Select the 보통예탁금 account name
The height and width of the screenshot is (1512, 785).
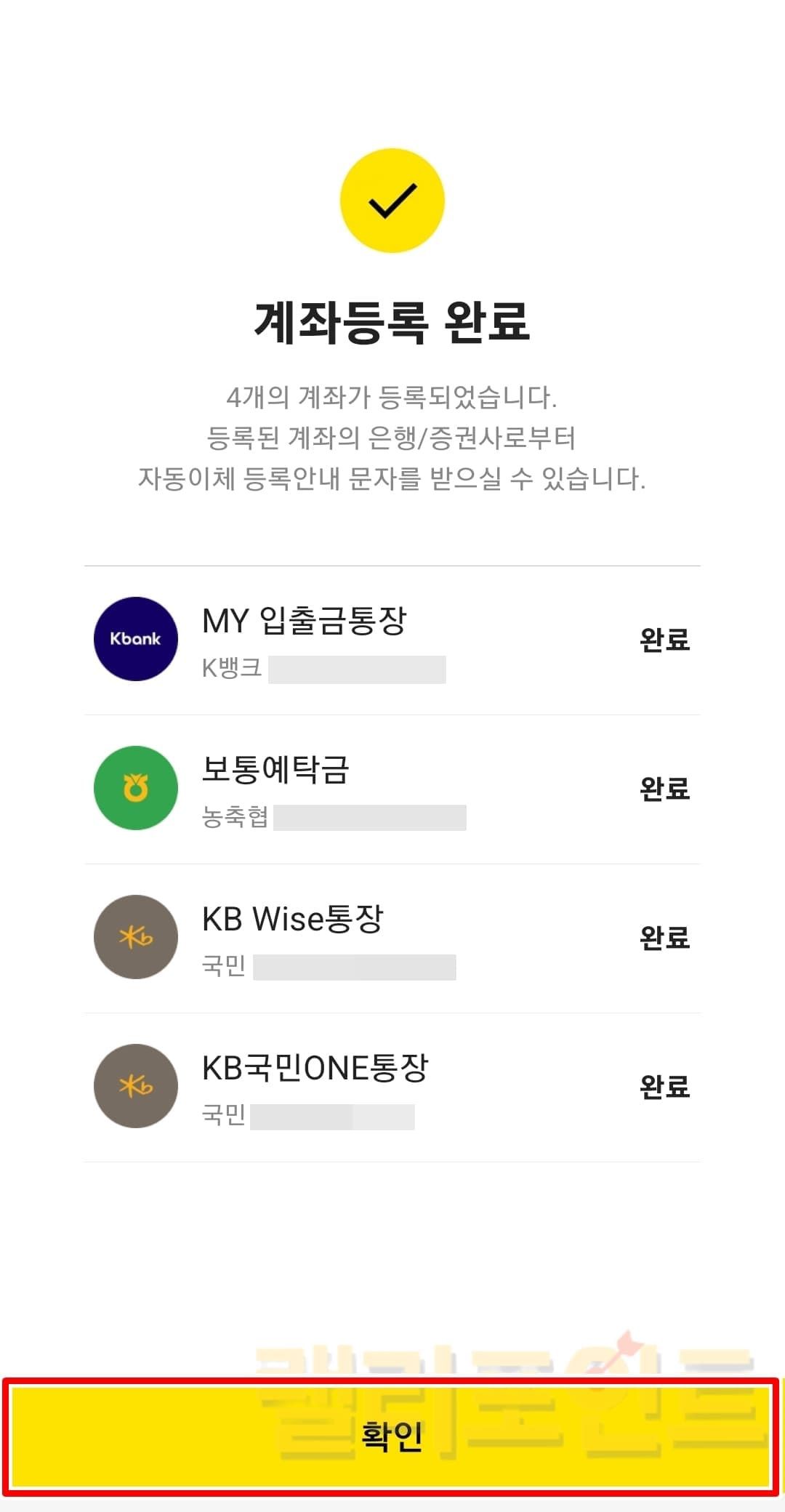point(275,770)
